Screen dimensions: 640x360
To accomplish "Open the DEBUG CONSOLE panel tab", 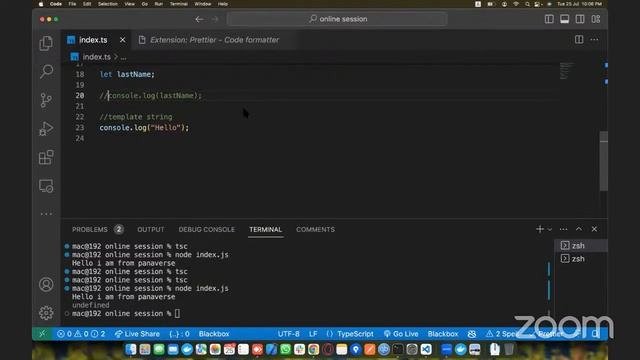I will (x=207, y=229).
